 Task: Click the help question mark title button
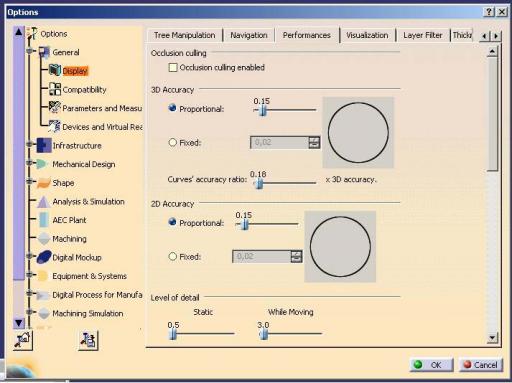pyautogui.click(x=489, y=12)
